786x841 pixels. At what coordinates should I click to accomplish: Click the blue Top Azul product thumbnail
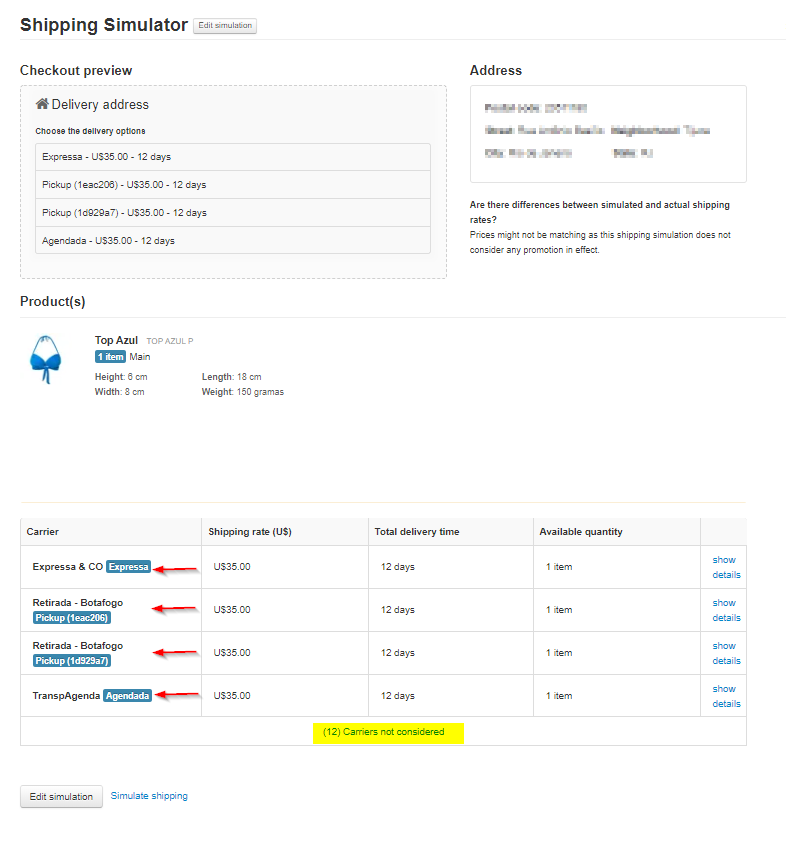point(46,359)
